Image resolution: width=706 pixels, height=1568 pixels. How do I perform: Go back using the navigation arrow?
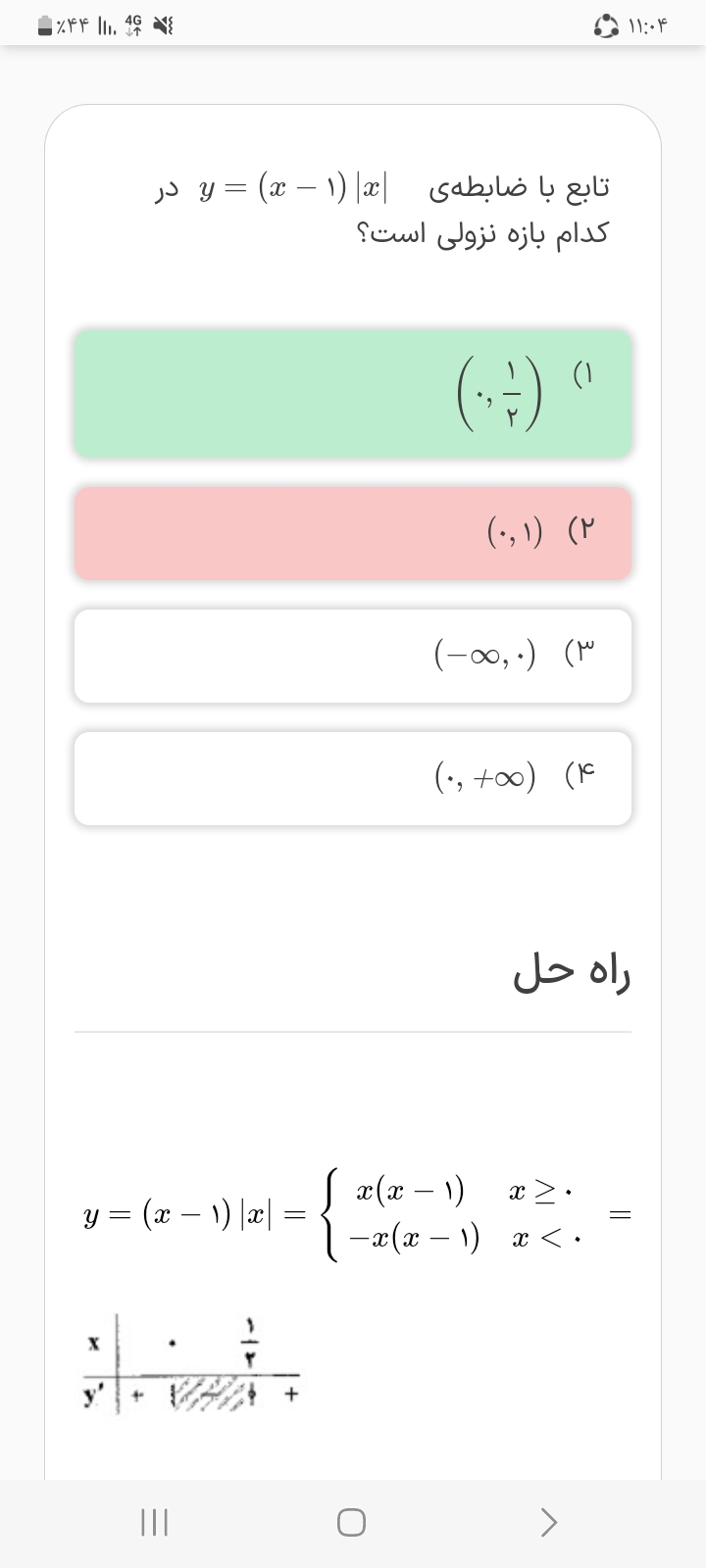point(549,1522)
